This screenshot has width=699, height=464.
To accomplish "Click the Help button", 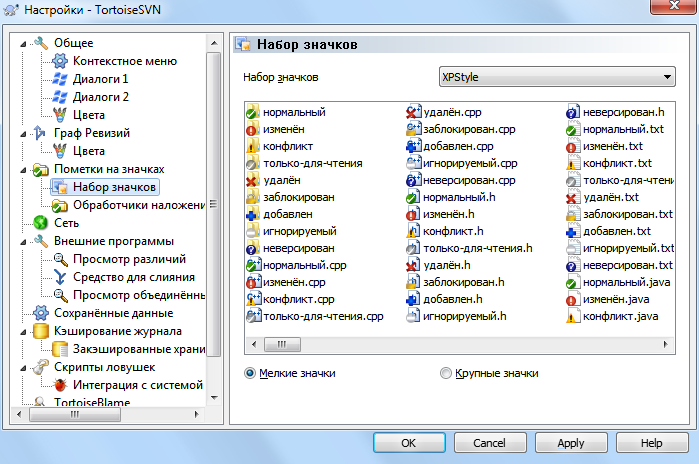I will click(652, 443).
